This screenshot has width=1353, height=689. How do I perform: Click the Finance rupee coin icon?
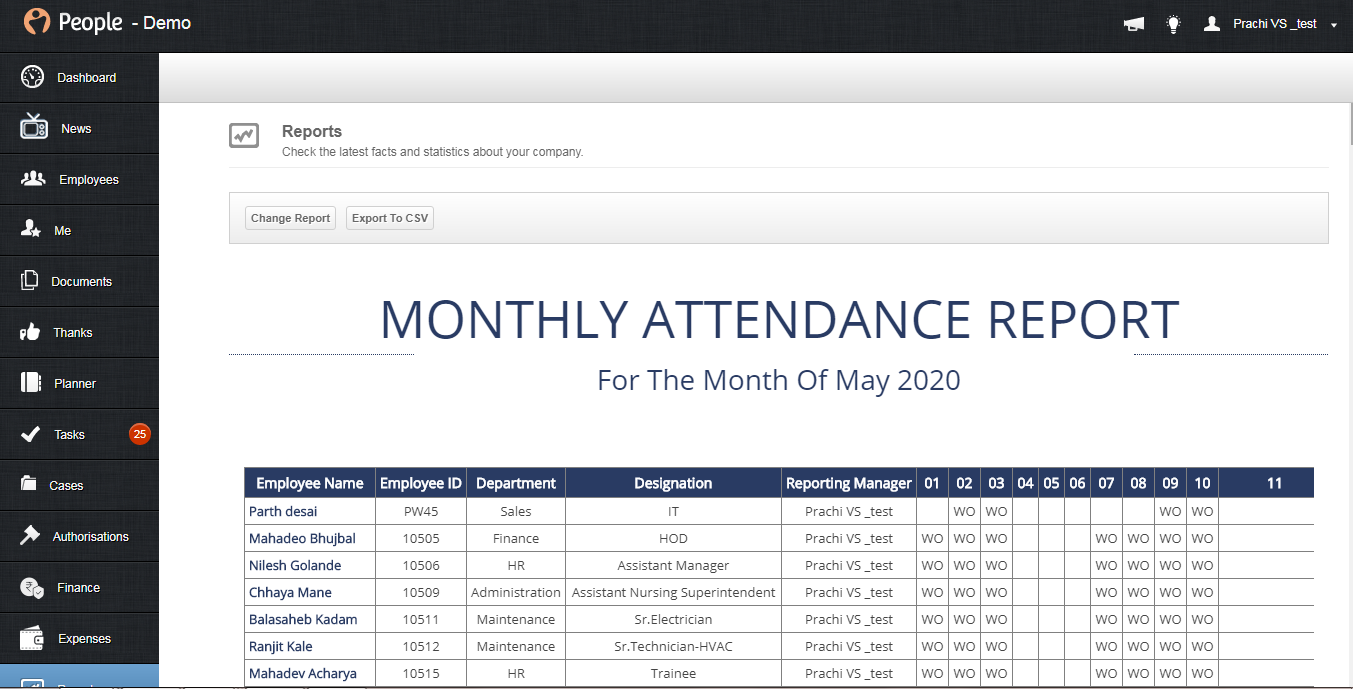[32, 587]
